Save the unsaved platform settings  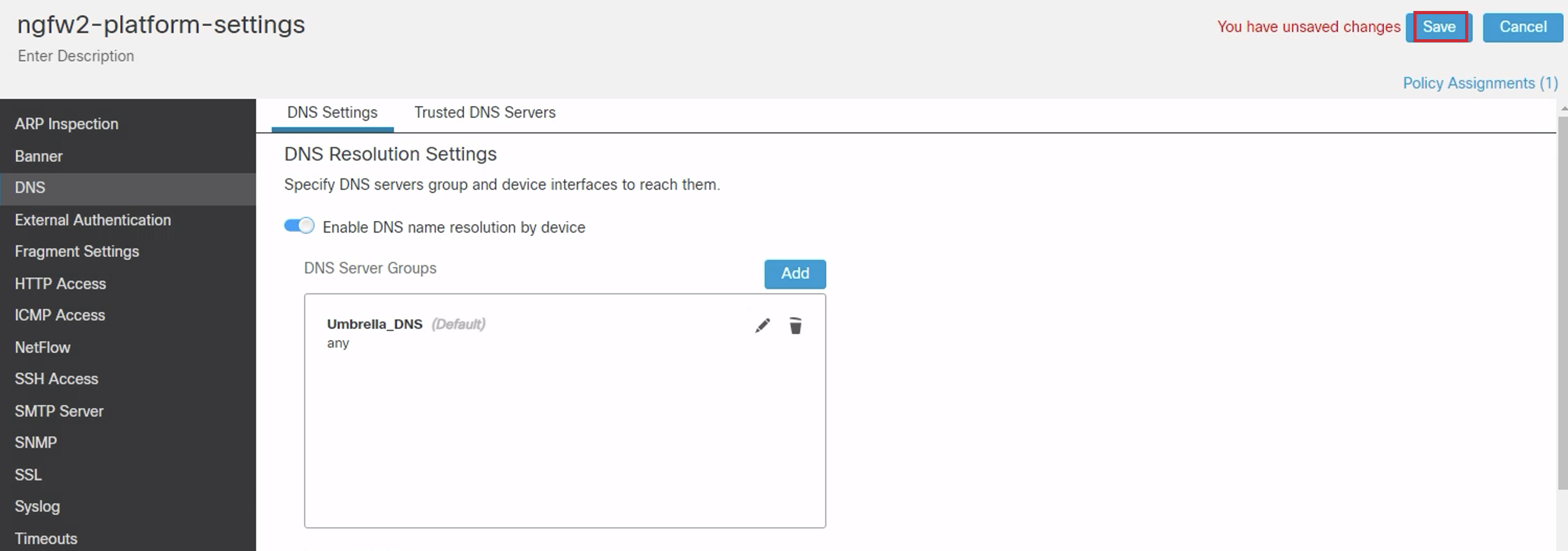[x=1438, y=27]
